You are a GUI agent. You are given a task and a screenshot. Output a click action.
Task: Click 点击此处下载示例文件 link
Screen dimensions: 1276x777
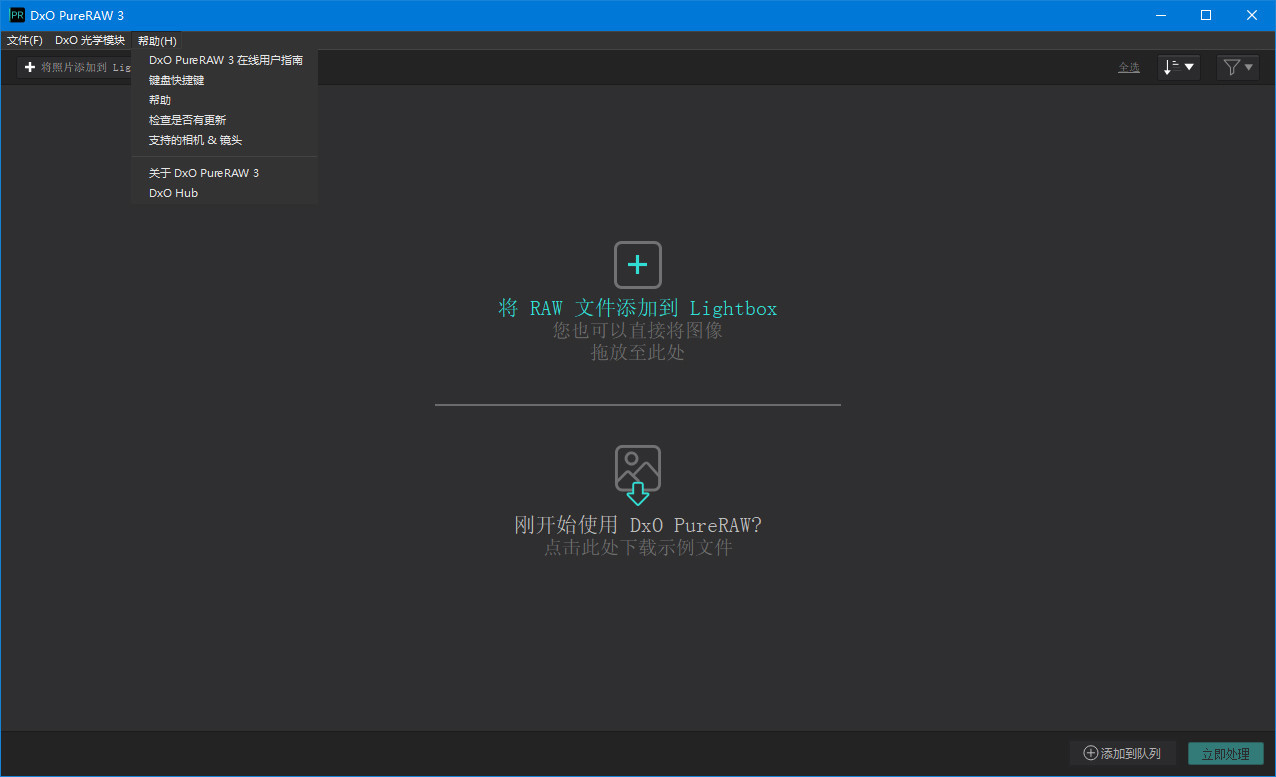638,547
